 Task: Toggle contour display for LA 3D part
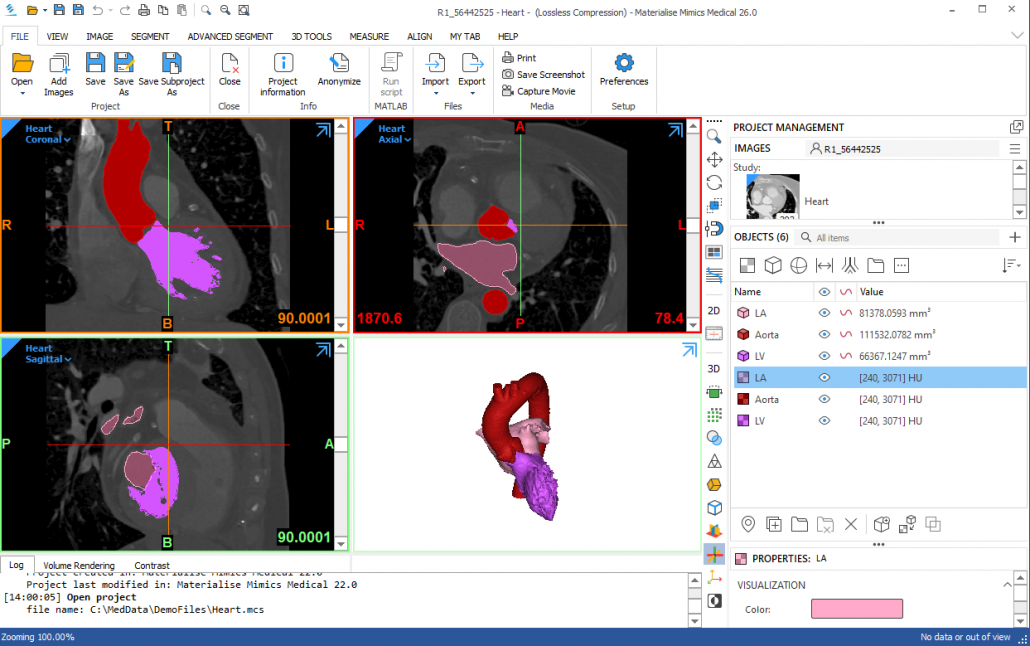click(x=846, y=313)
